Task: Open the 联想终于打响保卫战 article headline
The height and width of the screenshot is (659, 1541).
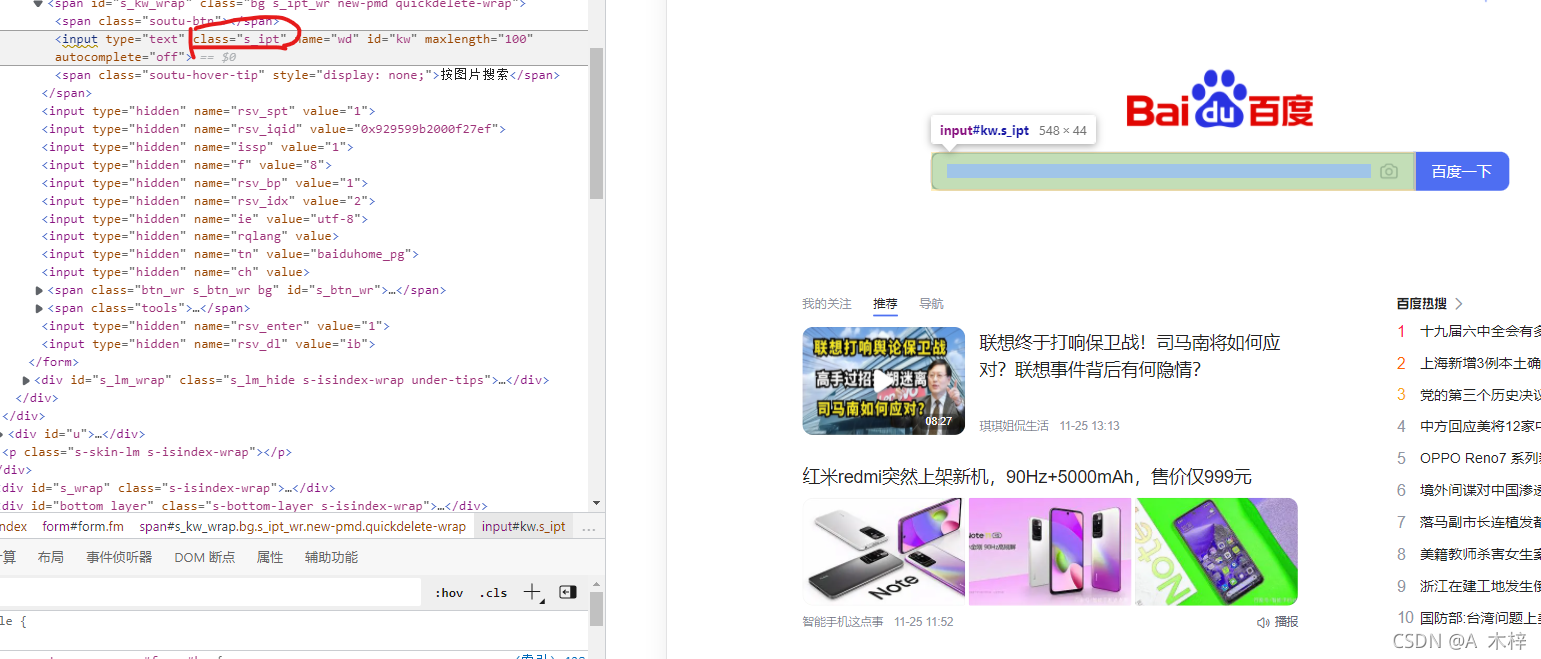Action: click(x=1130, y=356)
